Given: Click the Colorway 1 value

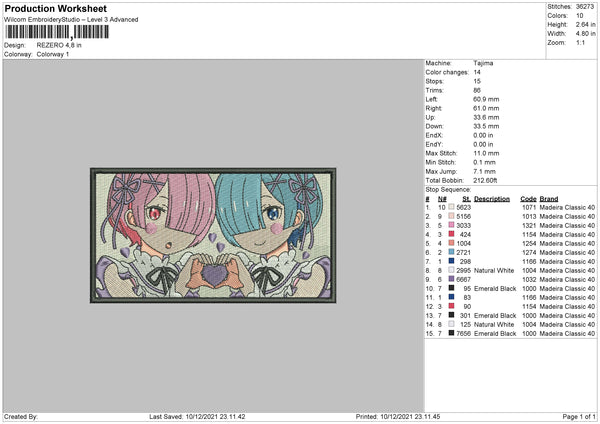Looking at the screenshot, I should (53, 54).
